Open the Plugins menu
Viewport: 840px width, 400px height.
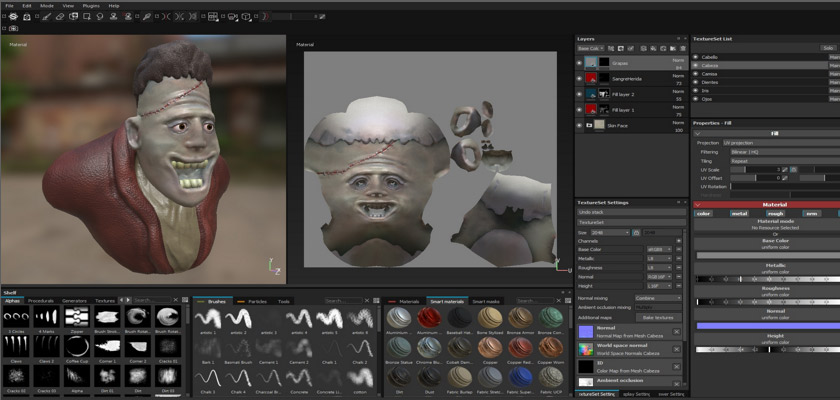tap(91, 5)
